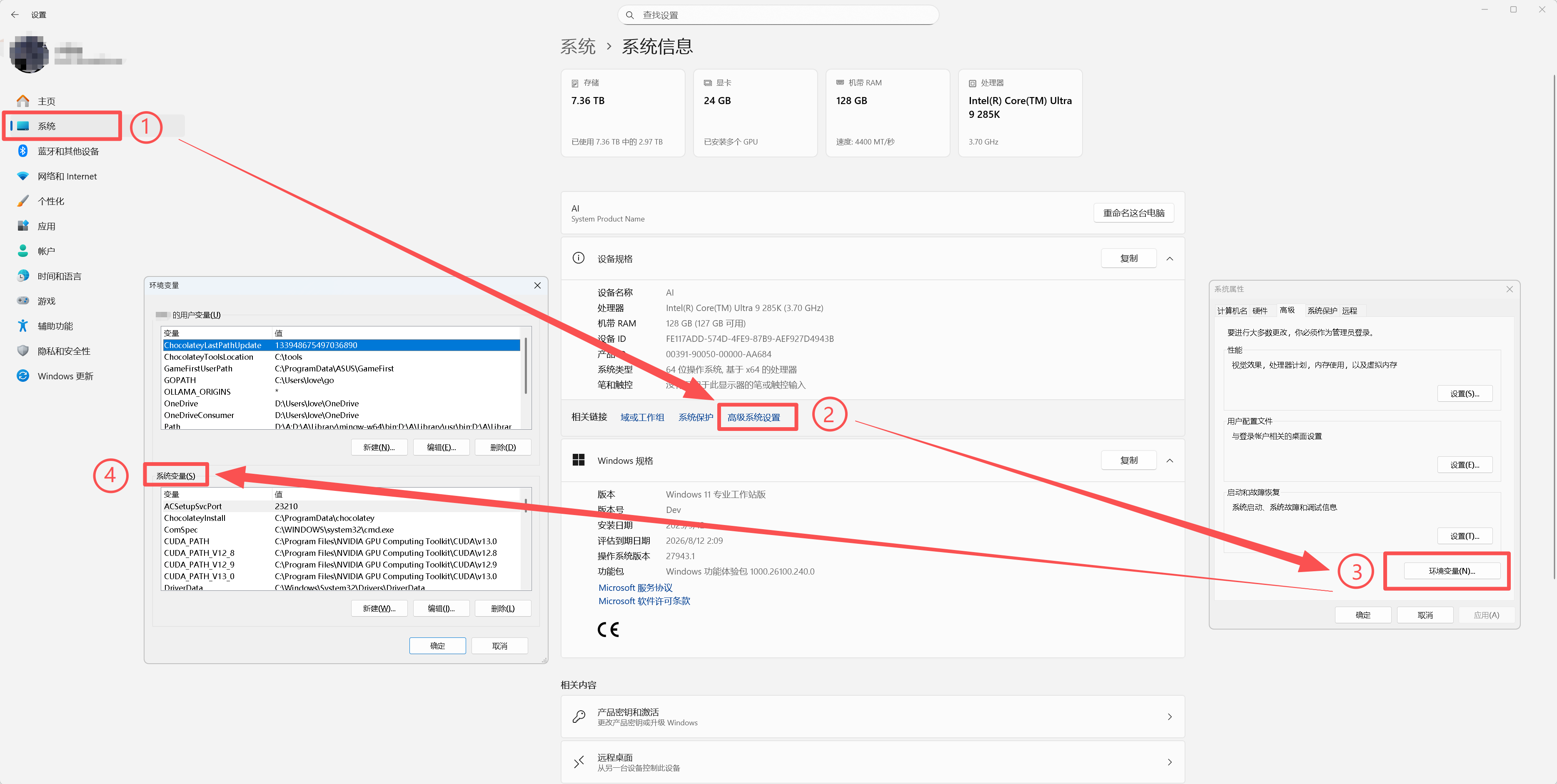Screen dimensions: 1557x784
Task: Click the search magnifier icon
Action: [630, 15]
